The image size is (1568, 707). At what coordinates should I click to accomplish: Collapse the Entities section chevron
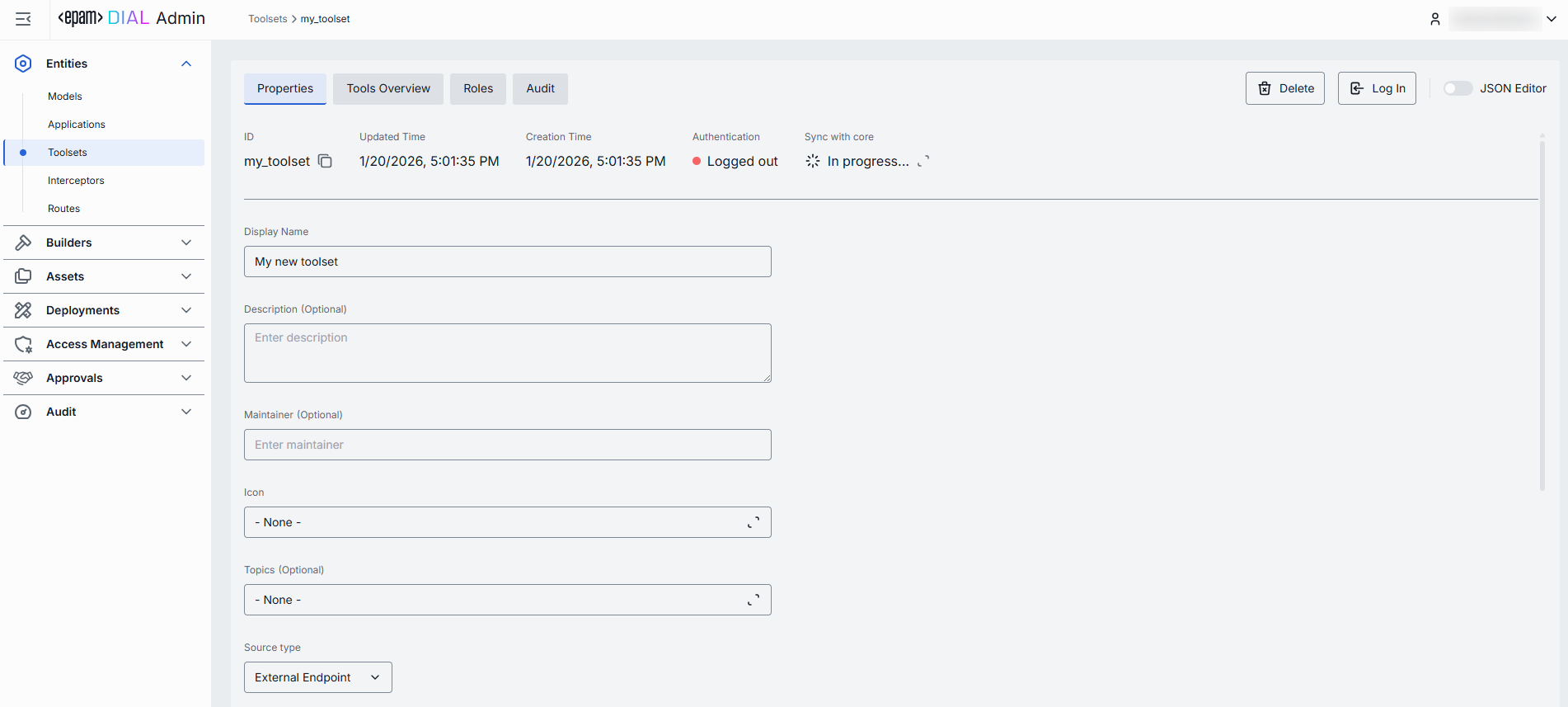[186, 64]
